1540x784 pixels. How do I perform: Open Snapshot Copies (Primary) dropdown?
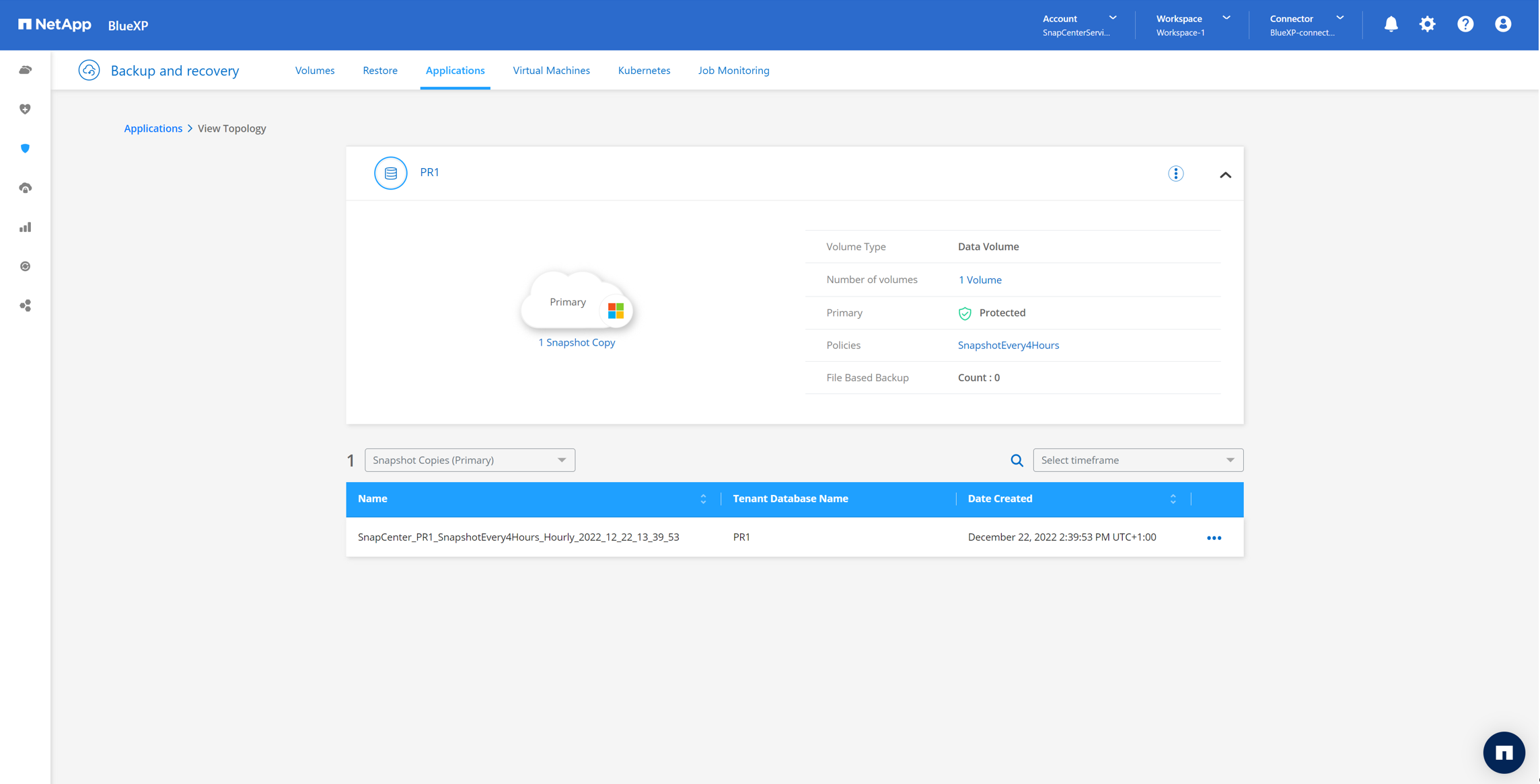[x=470, y=461]
